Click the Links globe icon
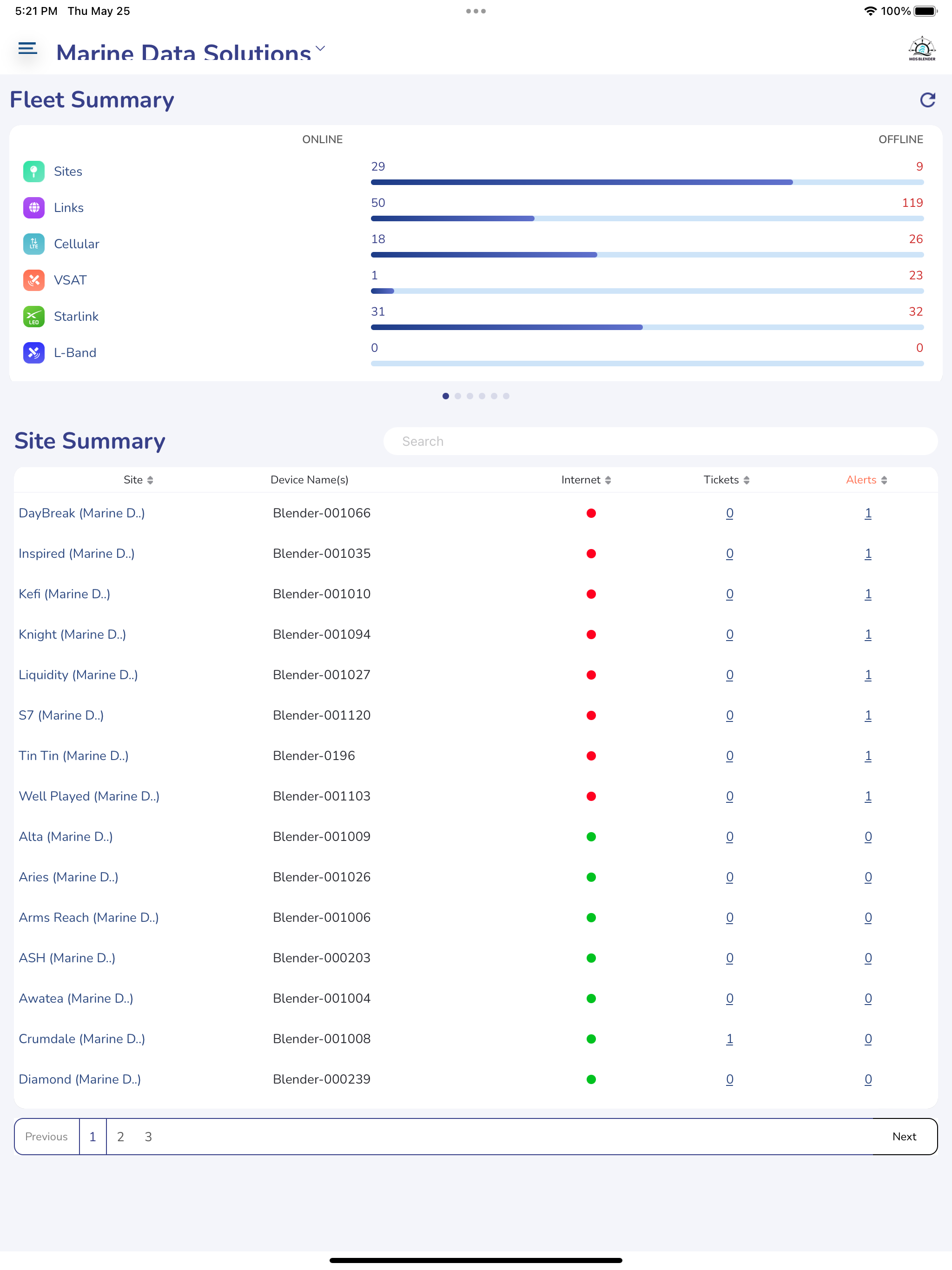Screen dimensions: 952x1270 pos(34,207)
